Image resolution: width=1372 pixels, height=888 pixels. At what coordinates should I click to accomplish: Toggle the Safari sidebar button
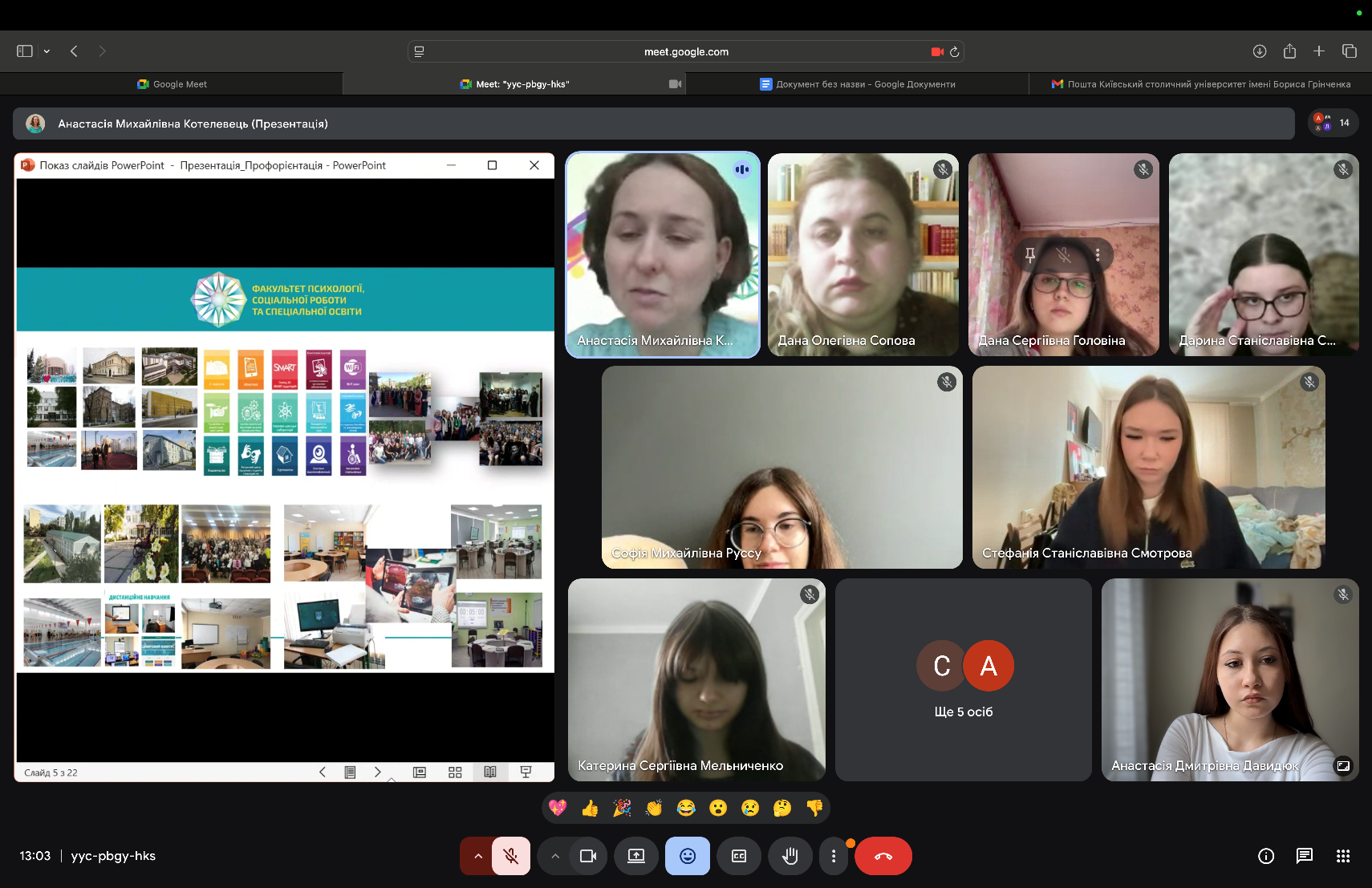25,51
